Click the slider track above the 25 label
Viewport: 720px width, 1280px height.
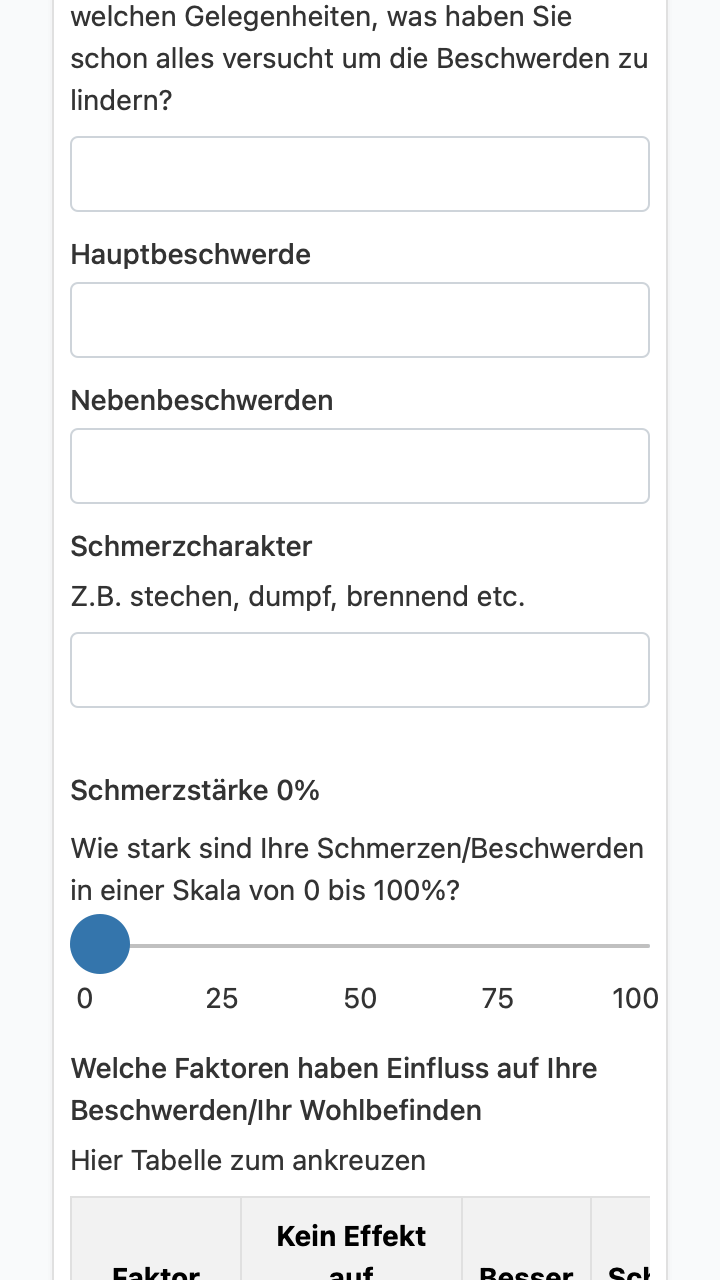[x=222, y=945]
